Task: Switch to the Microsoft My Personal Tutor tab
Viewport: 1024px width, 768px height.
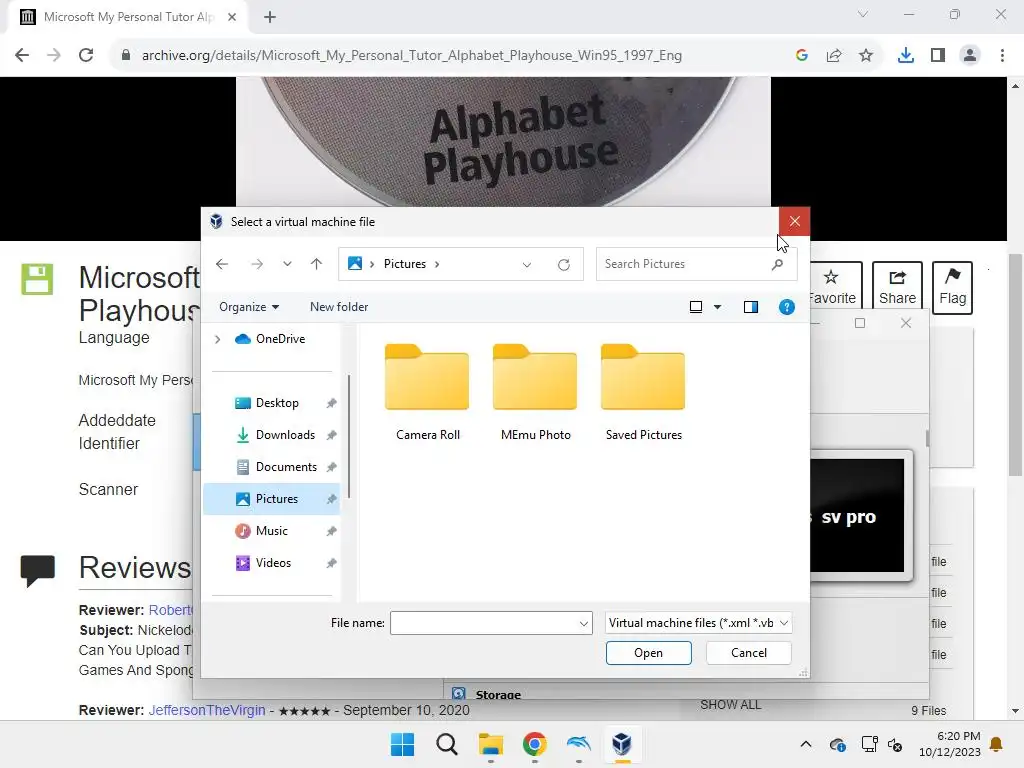Action: pyautogui.click(x=128, y=17)
